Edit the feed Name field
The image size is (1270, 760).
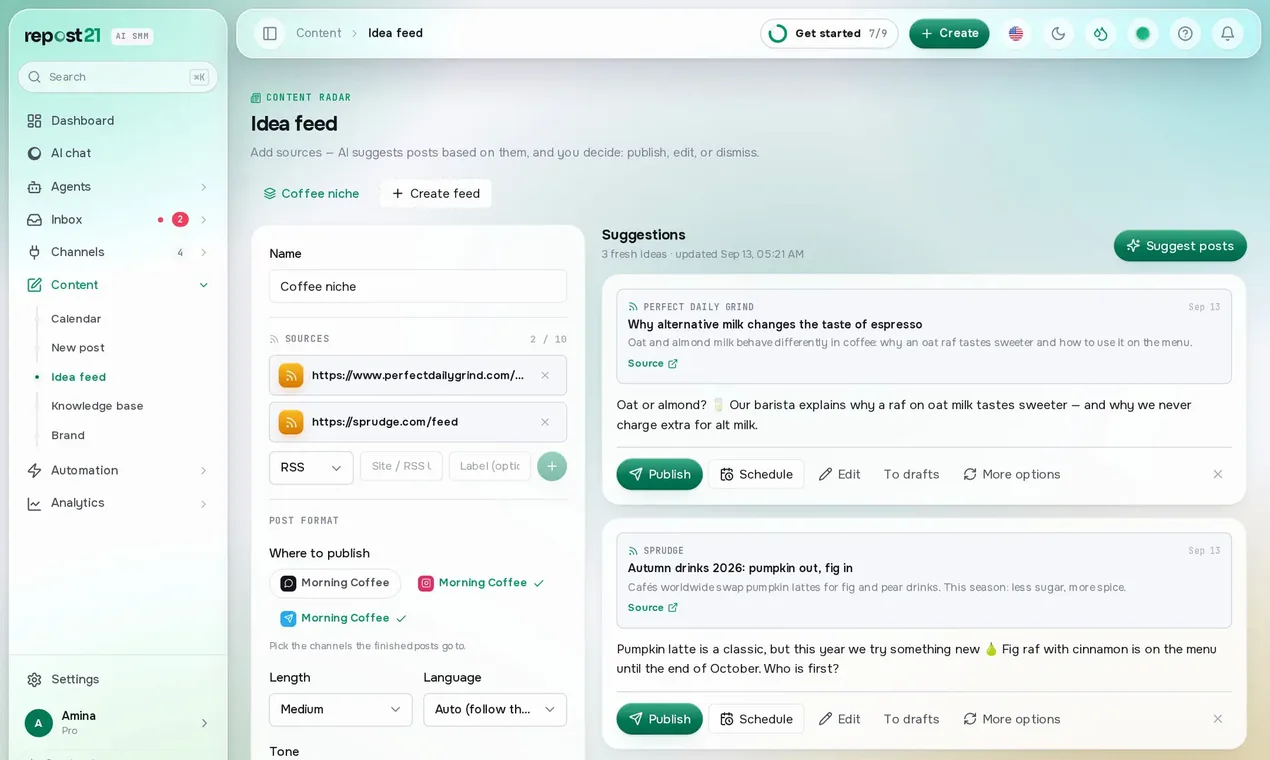tap(418, 286)
